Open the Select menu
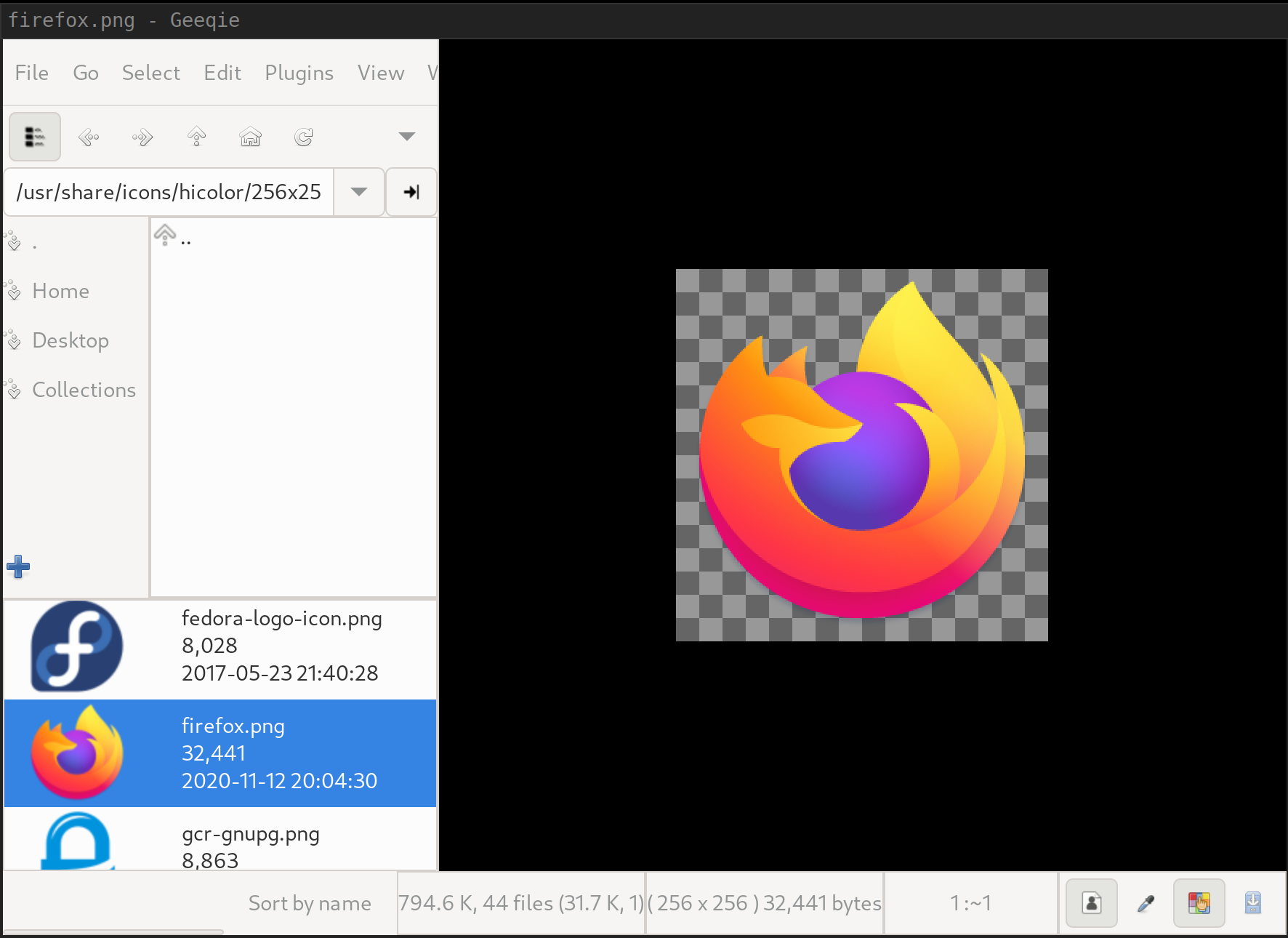The width and height of the screenshot is (1288, 938). pos(150,73)
